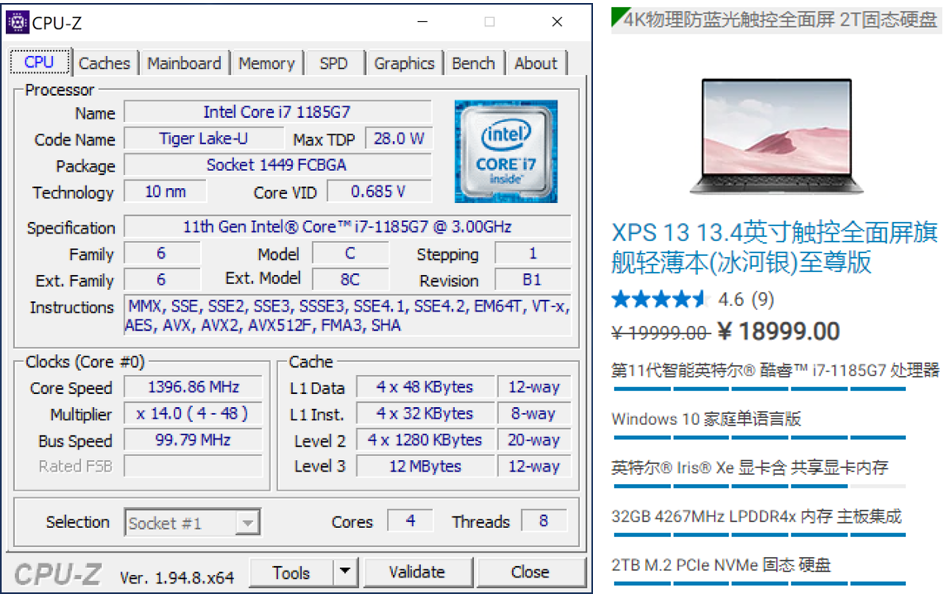The height and width of the screenshot is (596, 944).
Task: Click the Iris Xe graphics spec line
Action: [x=750, y=468]
